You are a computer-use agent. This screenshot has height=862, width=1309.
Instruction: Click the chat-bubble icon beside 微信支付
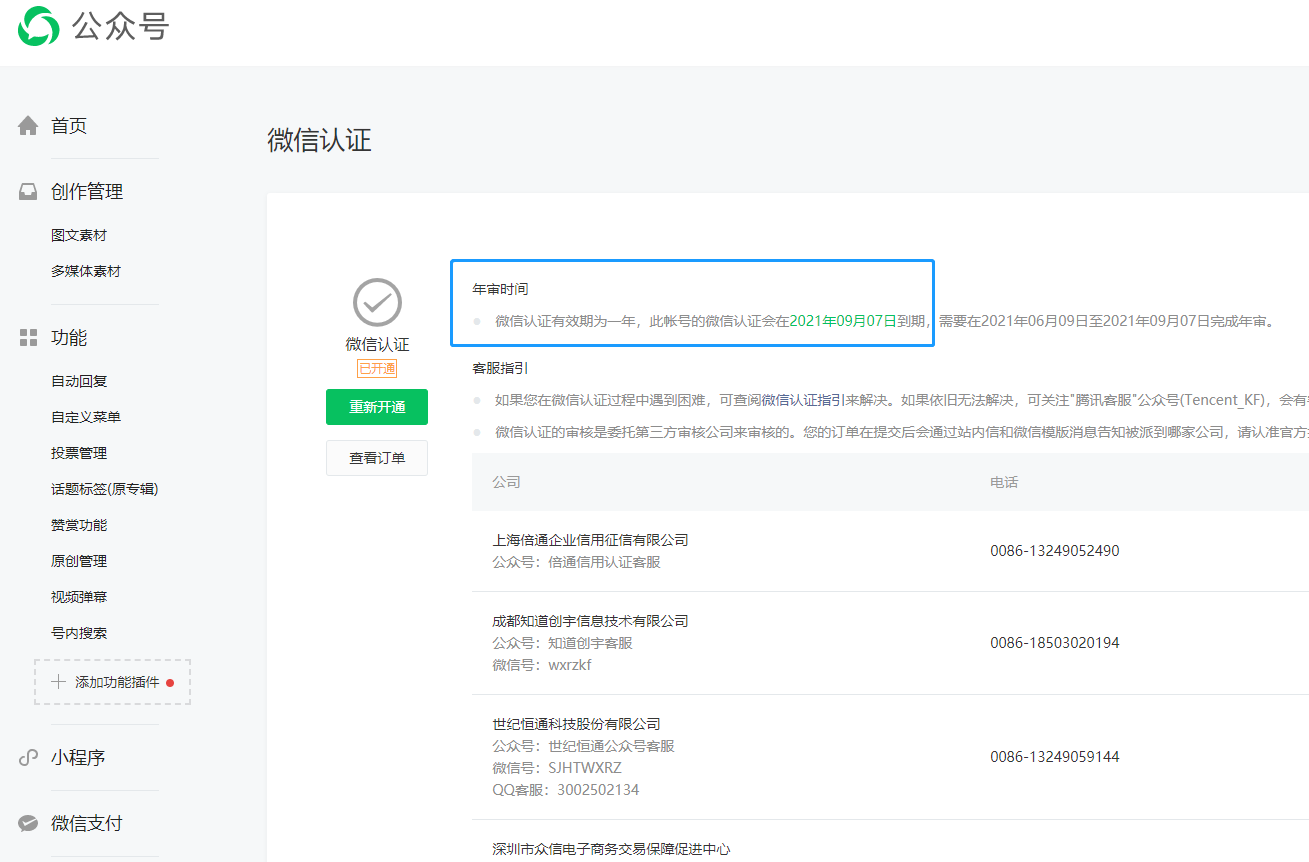(x=28, y=824)
